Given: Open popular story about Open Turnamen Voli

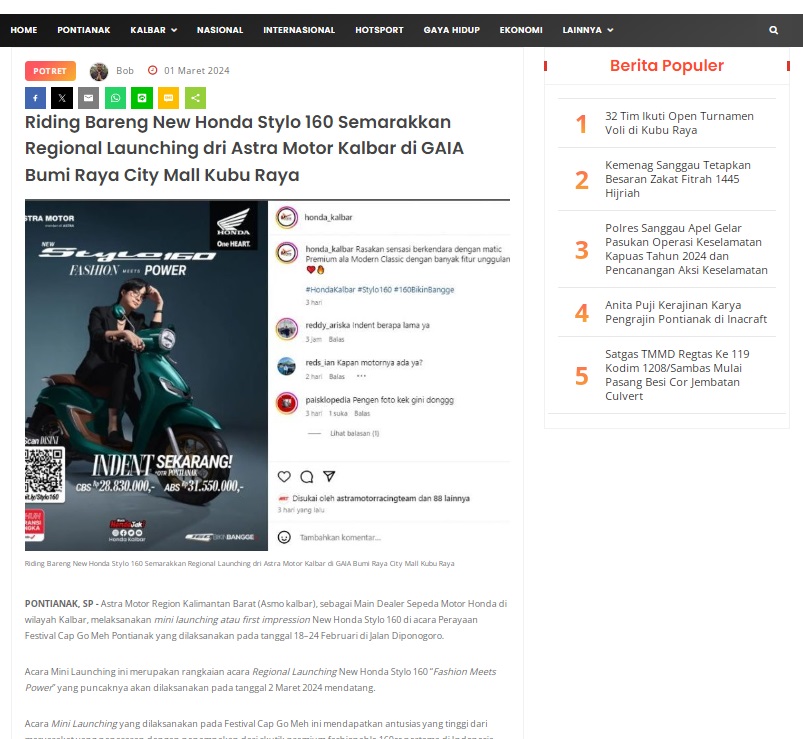Looking at the screenshot, I should click(x=679, y=123).
